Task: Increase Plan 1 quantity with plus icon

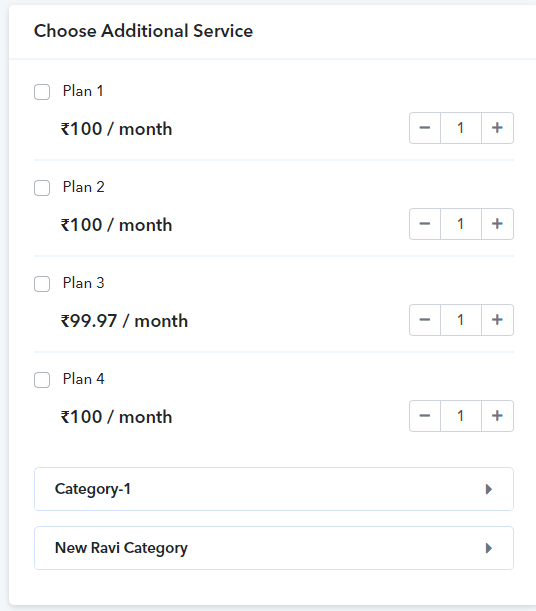Action: (497, 128)
